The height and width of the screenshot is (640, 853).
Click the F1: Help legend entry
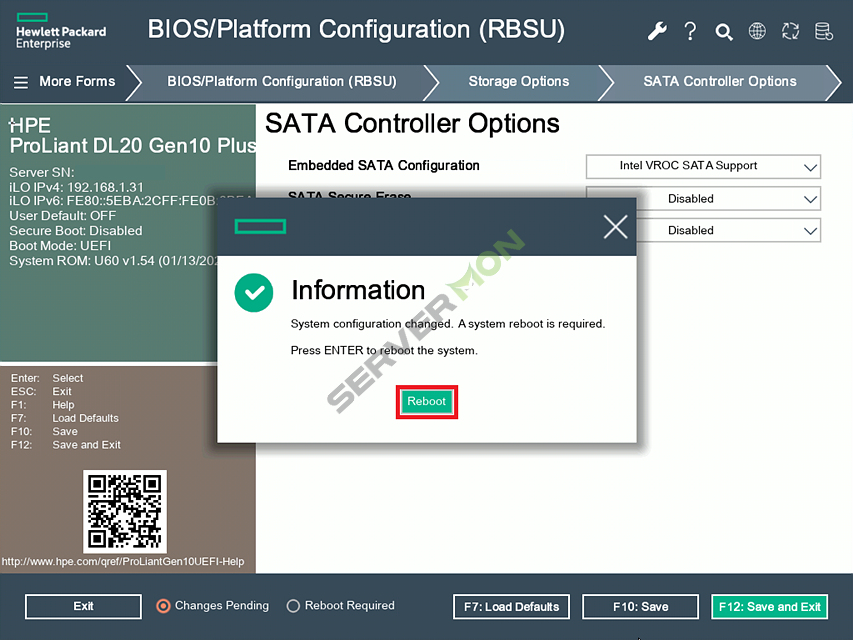tap(42, 405)
